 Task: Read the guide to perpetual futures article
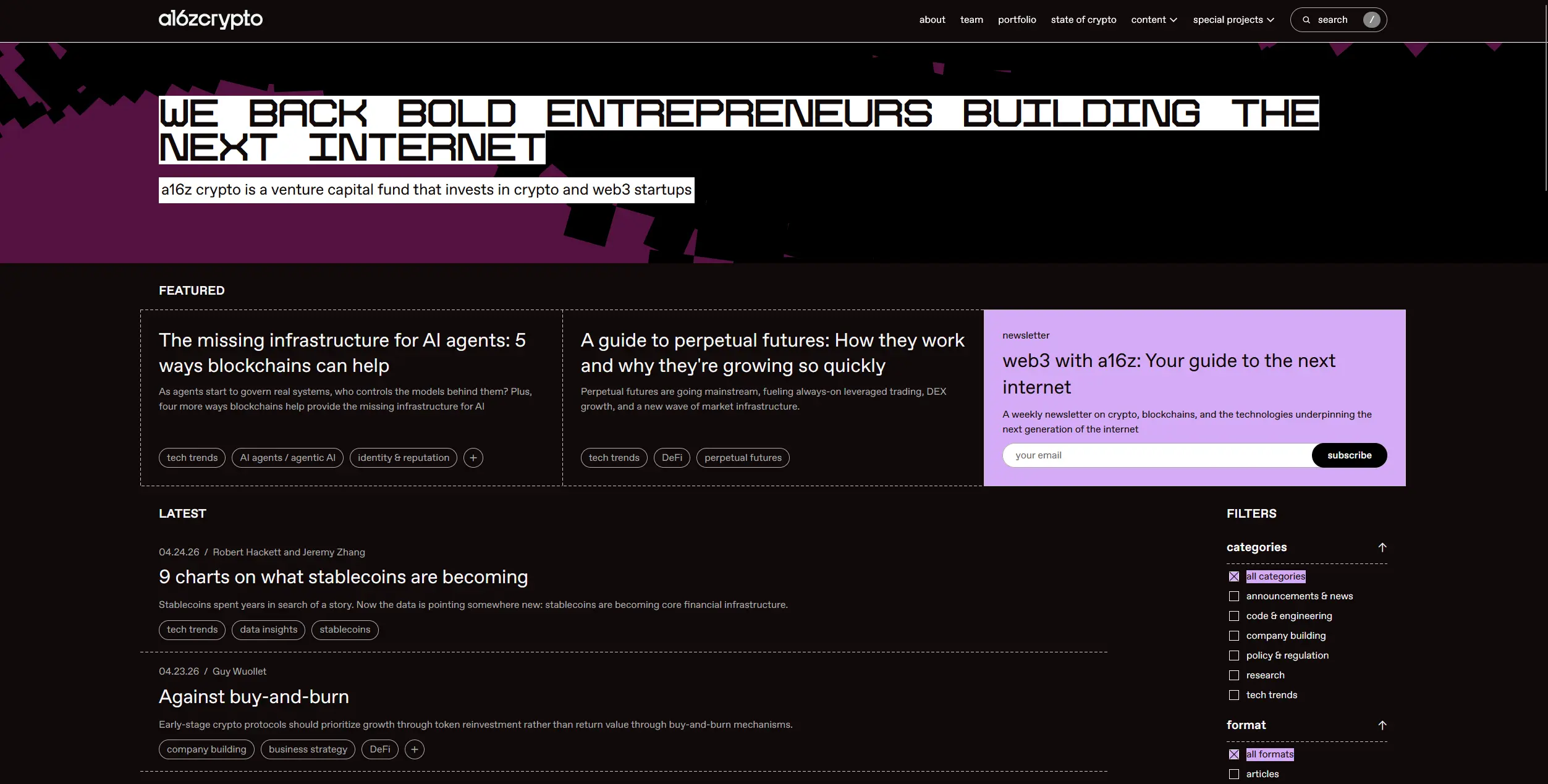pyautogui.click(x=772, y=353)
